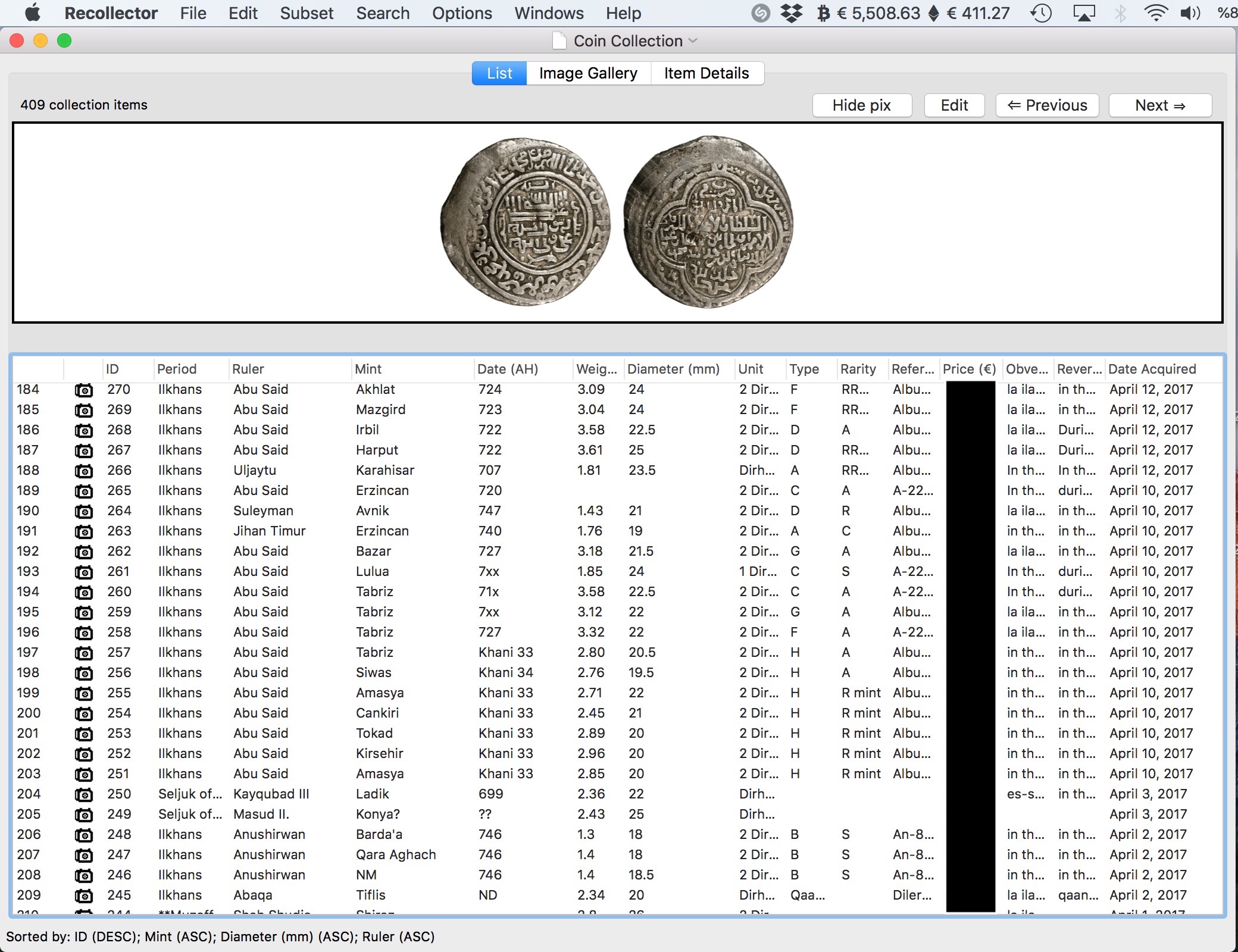Click the ruler cell Suleyman
The width and height of the screenshot is (1238, 952).
coord(263,511)
